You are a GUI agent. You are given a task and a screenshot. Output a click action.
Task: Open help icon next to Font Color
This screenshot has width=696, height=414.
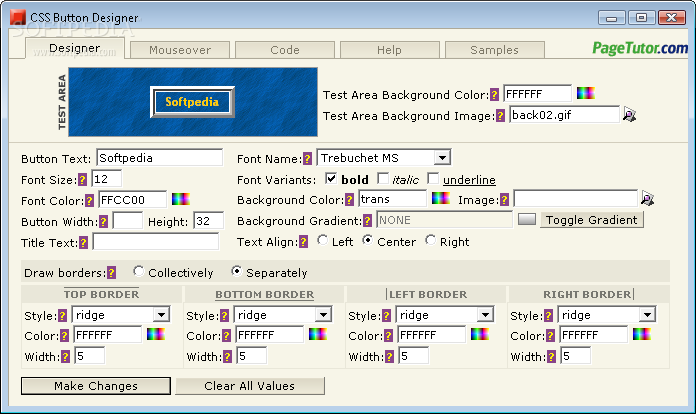tap(89, 201)
